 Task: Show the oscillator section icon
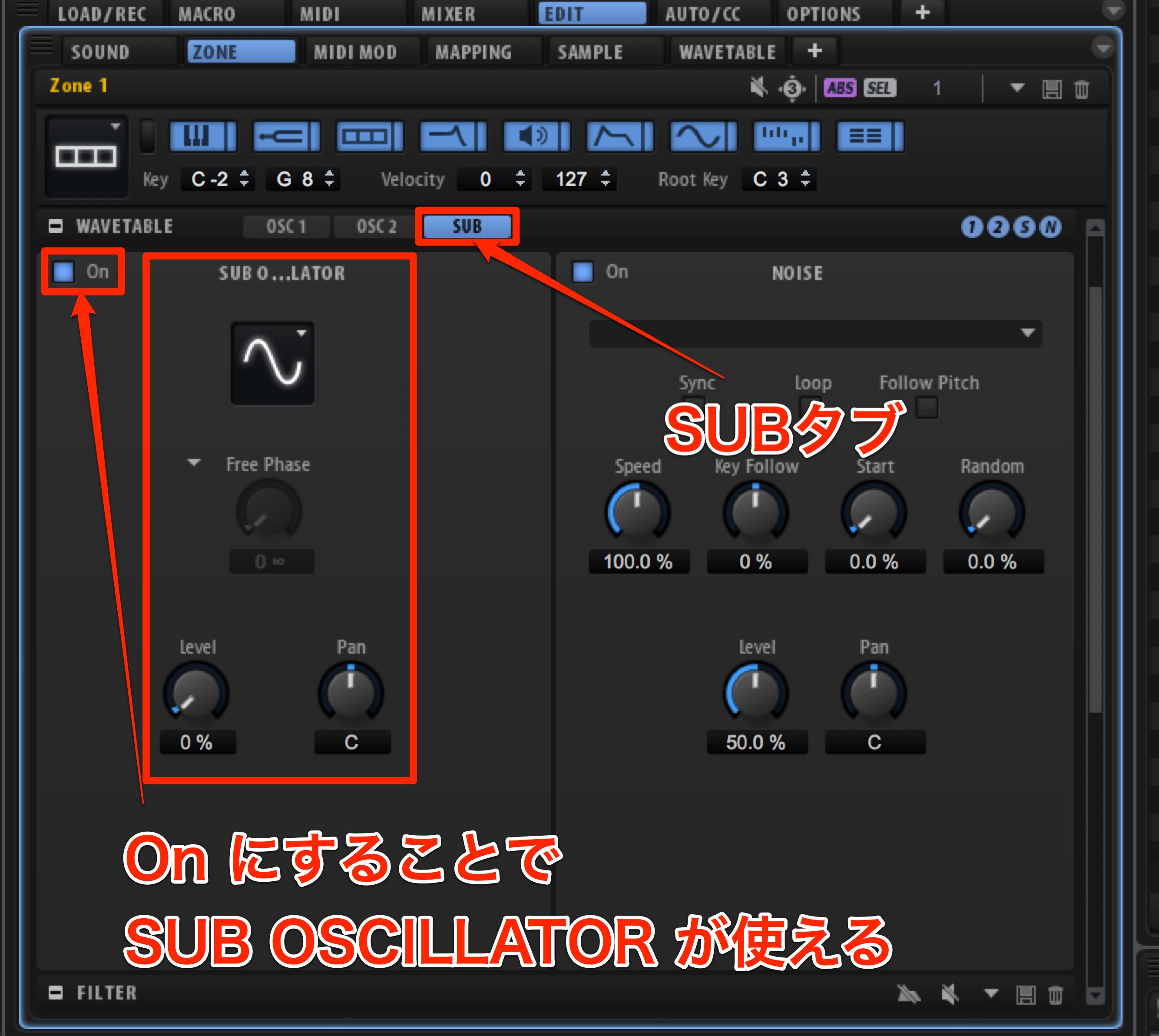(x=370, y=136)
